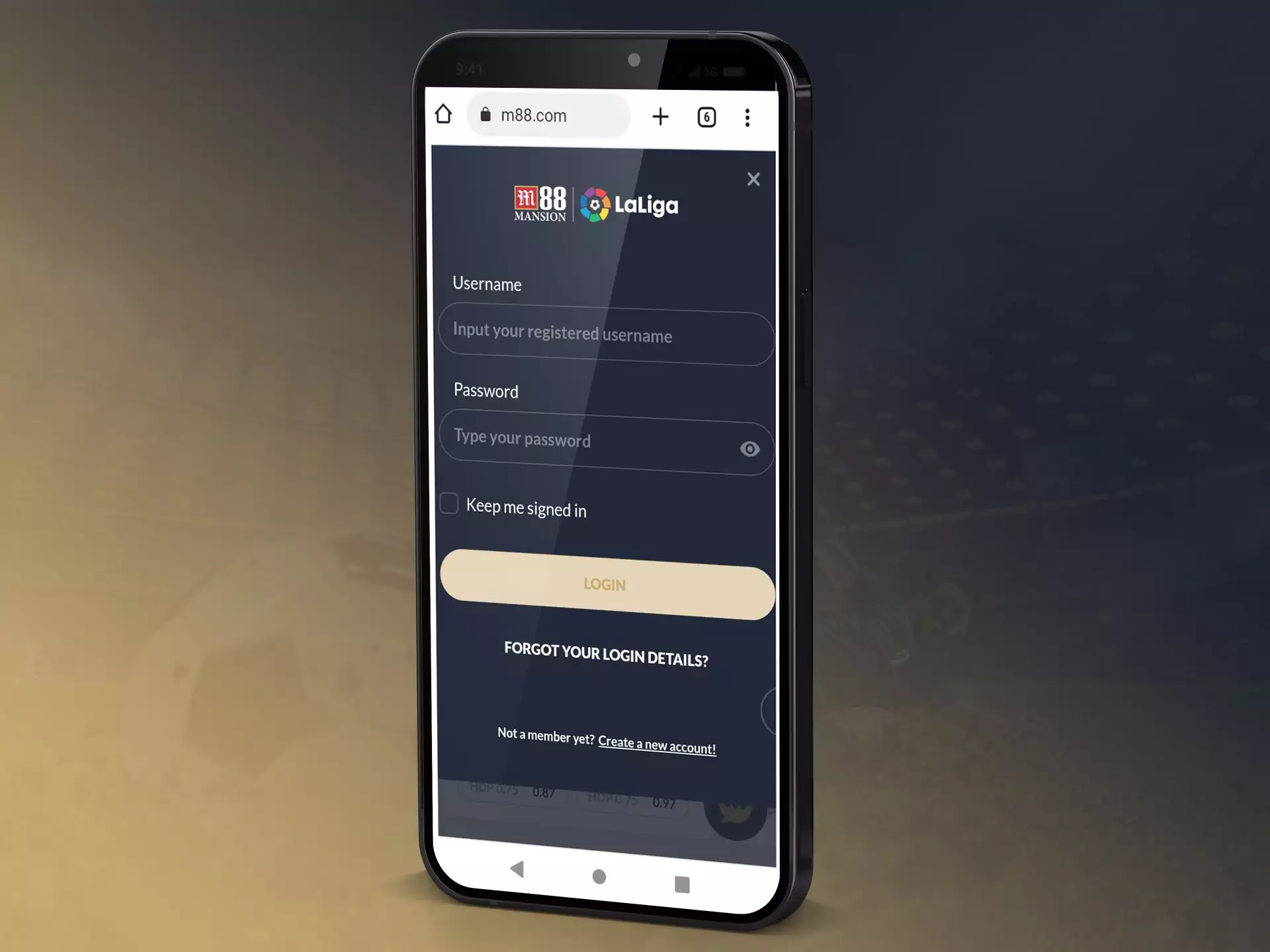Type in the Password input field
The width and height of the screenshot is (1270, 952).
click(605, 440)
